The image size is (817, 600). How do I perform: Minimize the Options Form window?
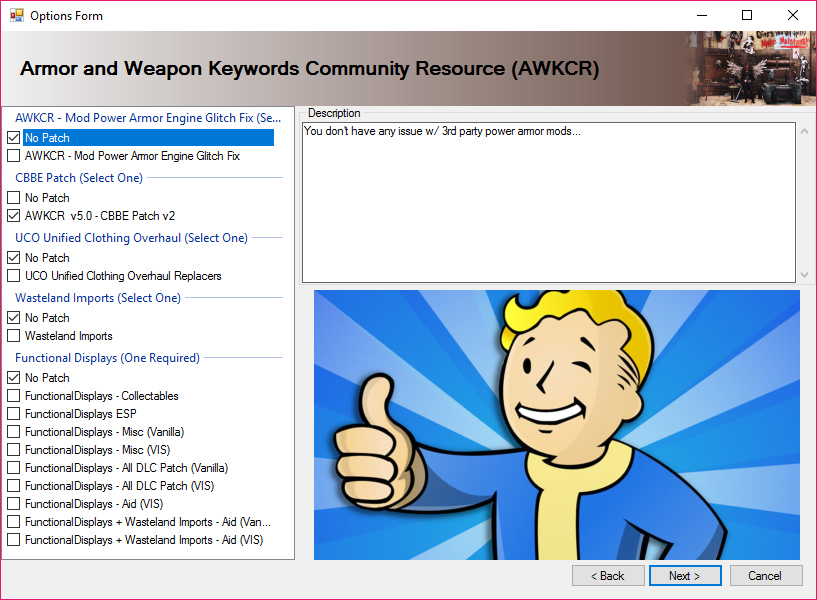(x=702, y=16)
